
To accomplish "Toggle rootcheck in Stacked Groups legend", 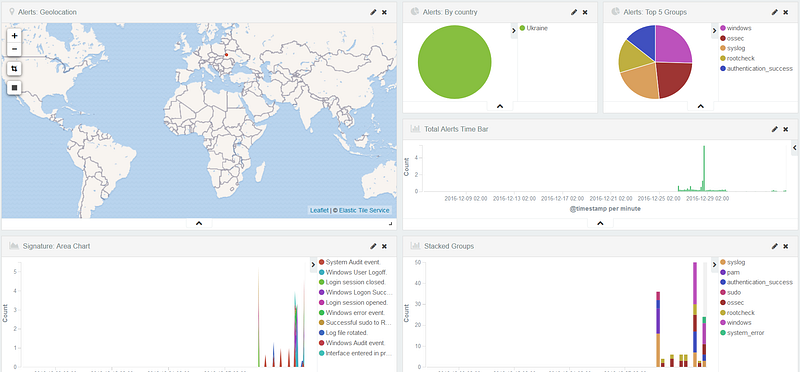I will (x=737, y=313).
